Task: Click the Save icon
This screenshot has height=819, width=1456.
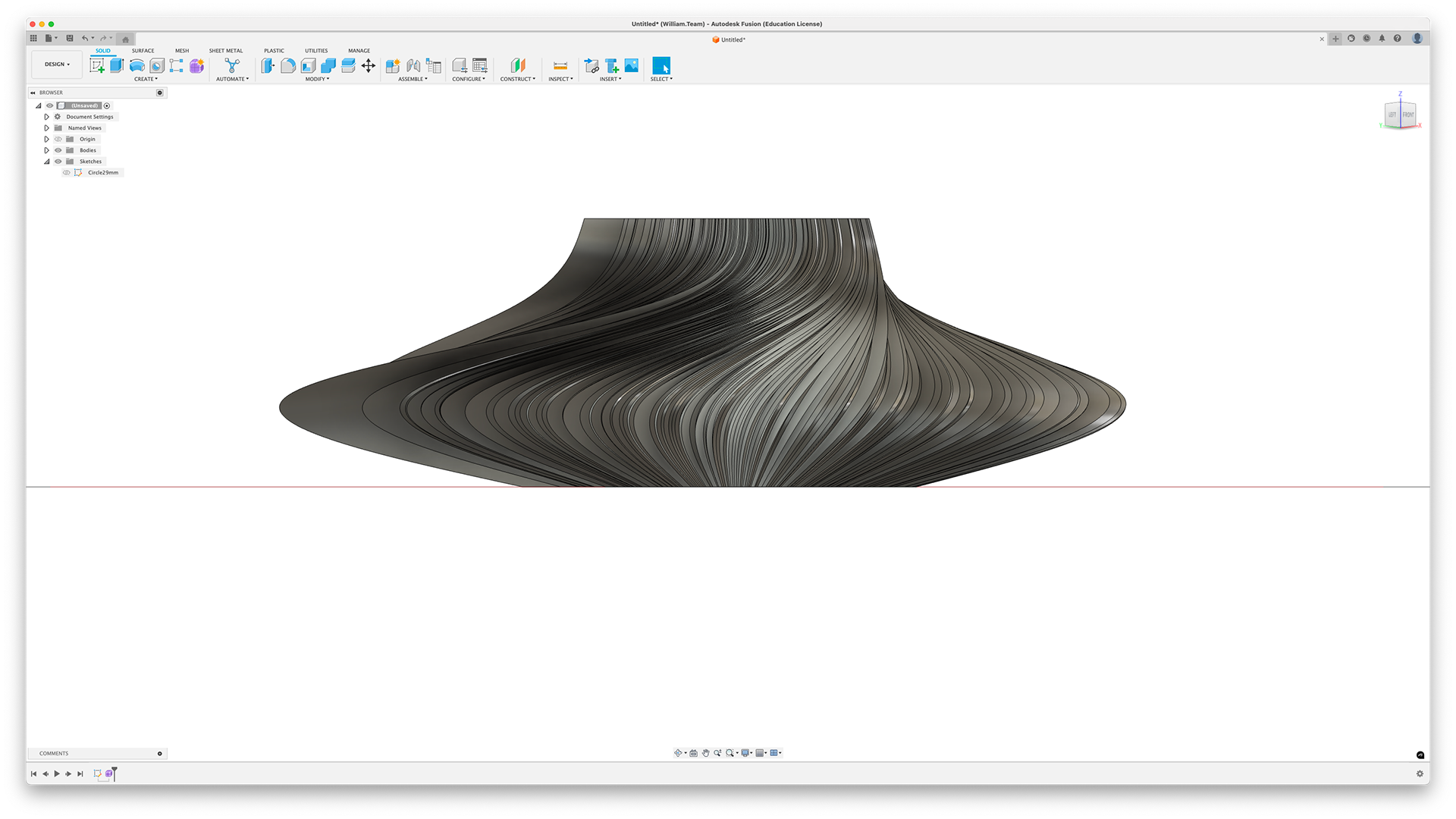Action: tap(70, 38)
